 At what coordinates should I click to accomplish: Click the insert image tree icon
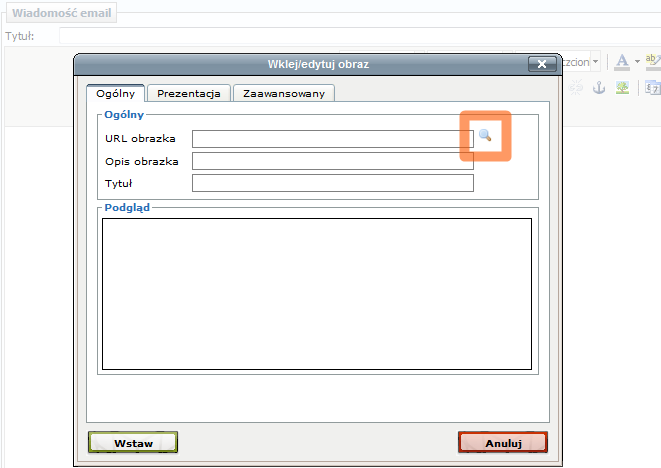pos(623,88)
